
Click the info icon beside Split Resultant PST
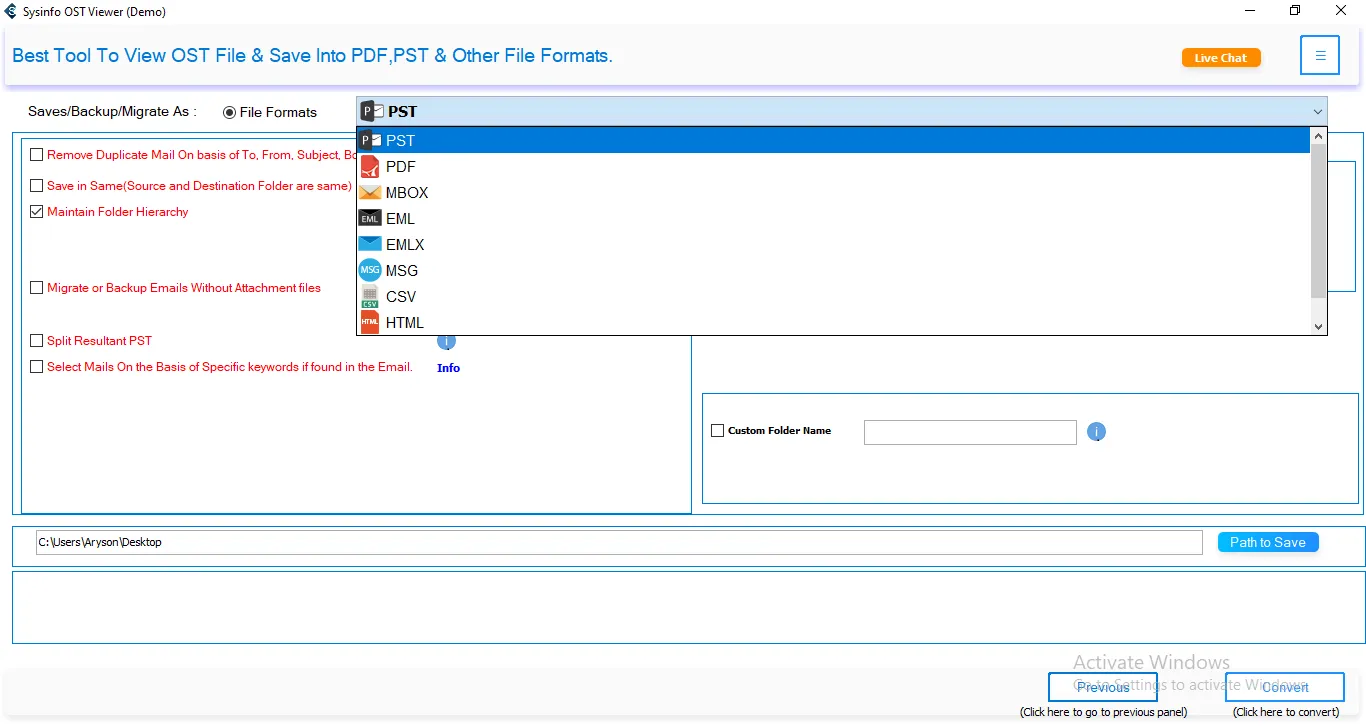click(x=447, y=341)
